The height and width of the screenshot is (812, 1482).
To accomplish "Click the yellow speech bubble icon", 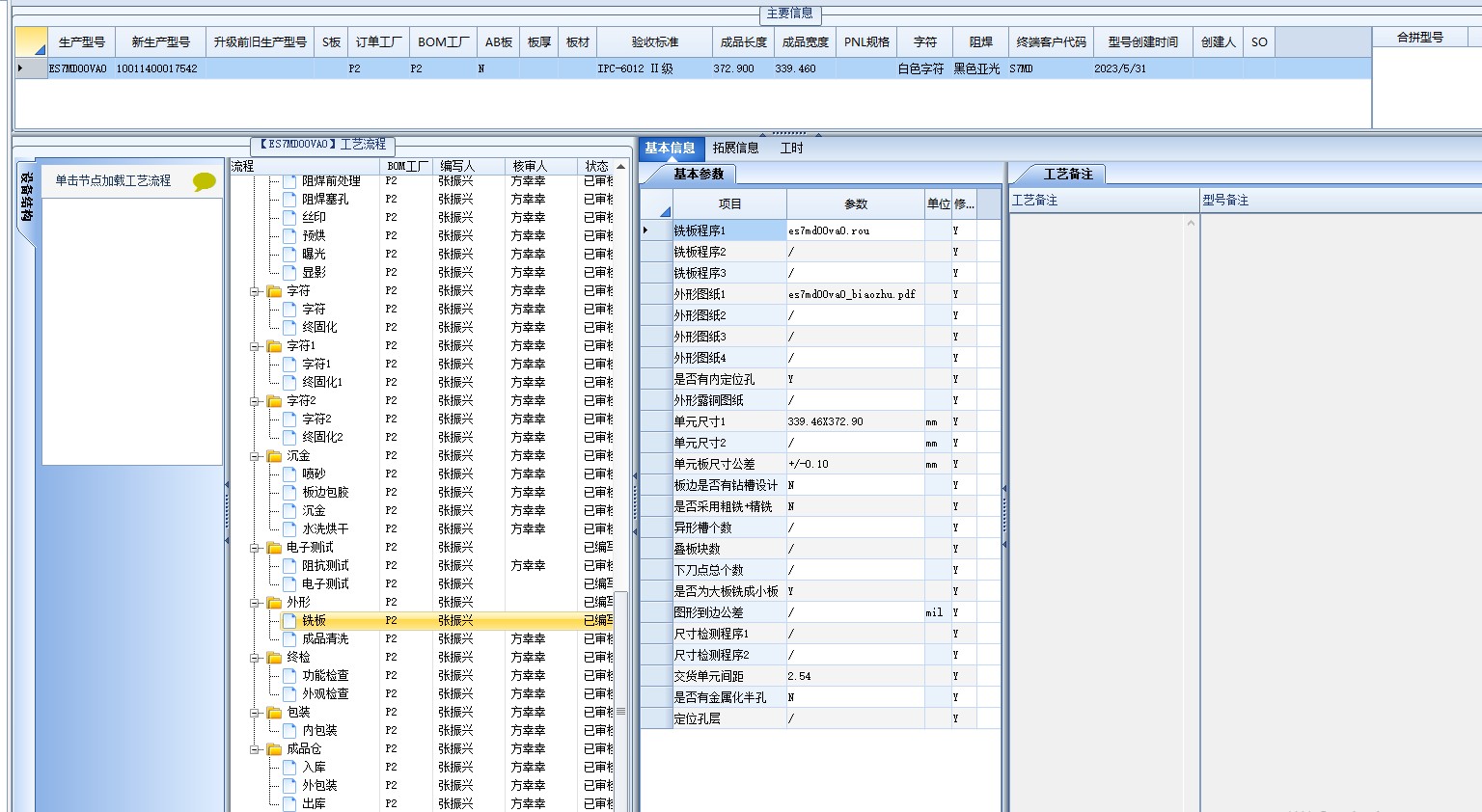I will point(205,181).
